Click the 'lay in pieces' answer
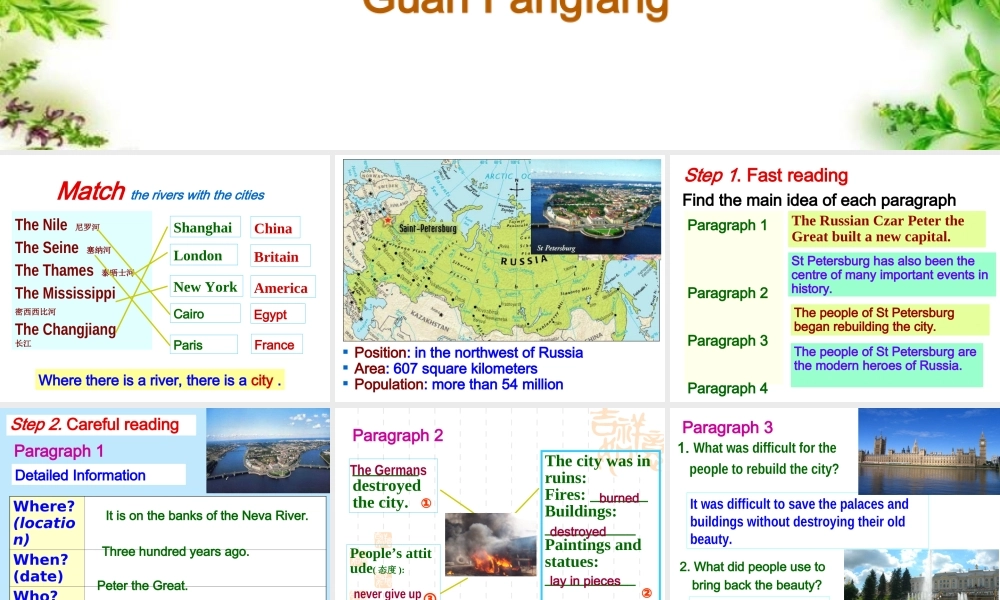The width and height of the screenshot is (1000, 600). coord(585,581)
